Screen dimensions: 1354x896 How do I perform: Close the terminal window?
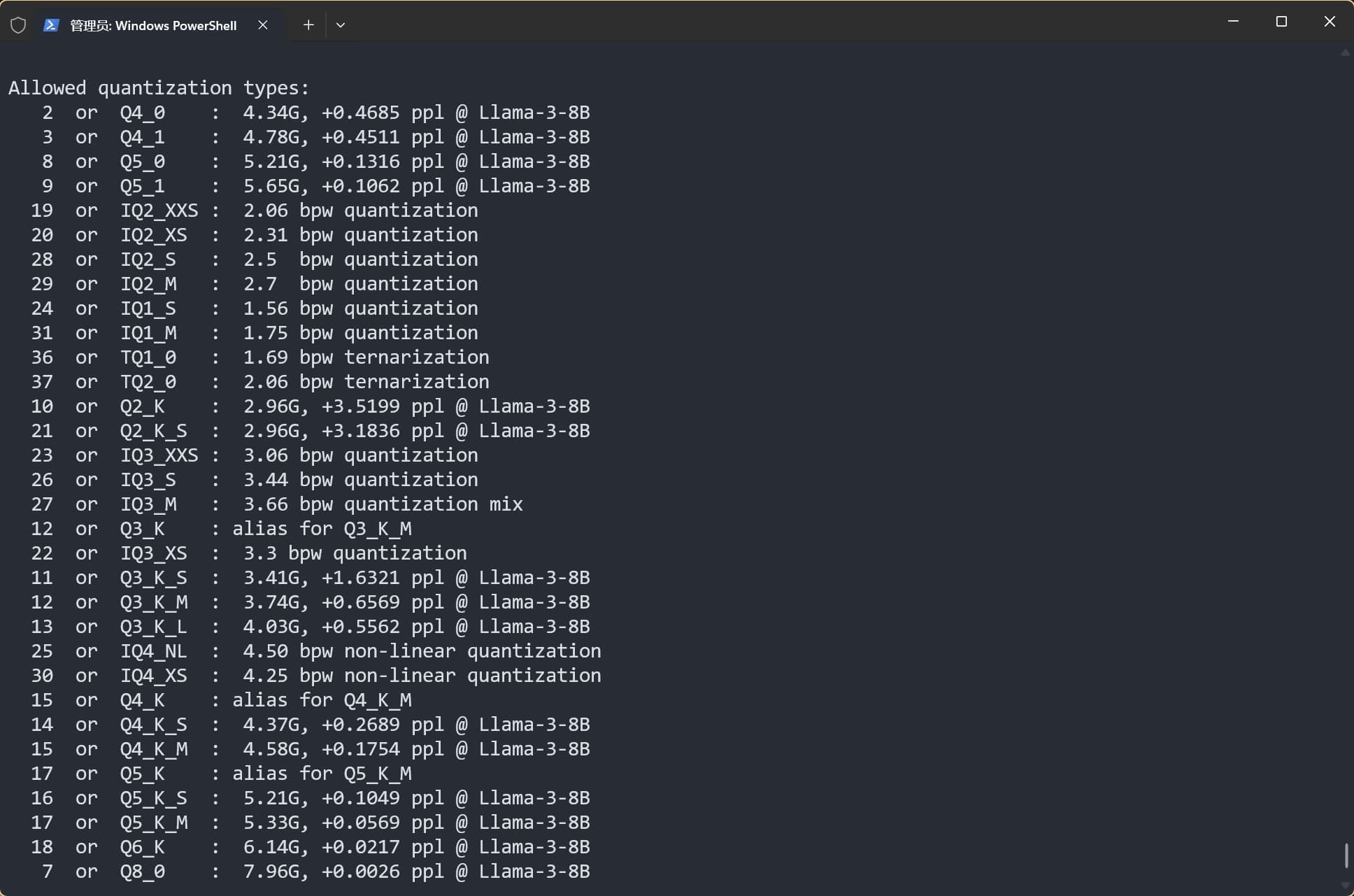click(x=1330, y=22)
